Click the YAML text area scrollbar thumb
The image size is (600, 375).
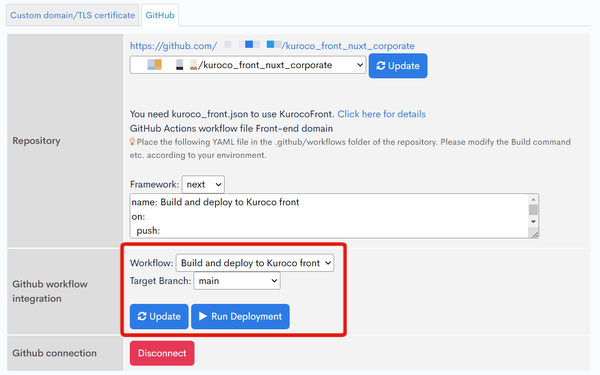(533, 210)
